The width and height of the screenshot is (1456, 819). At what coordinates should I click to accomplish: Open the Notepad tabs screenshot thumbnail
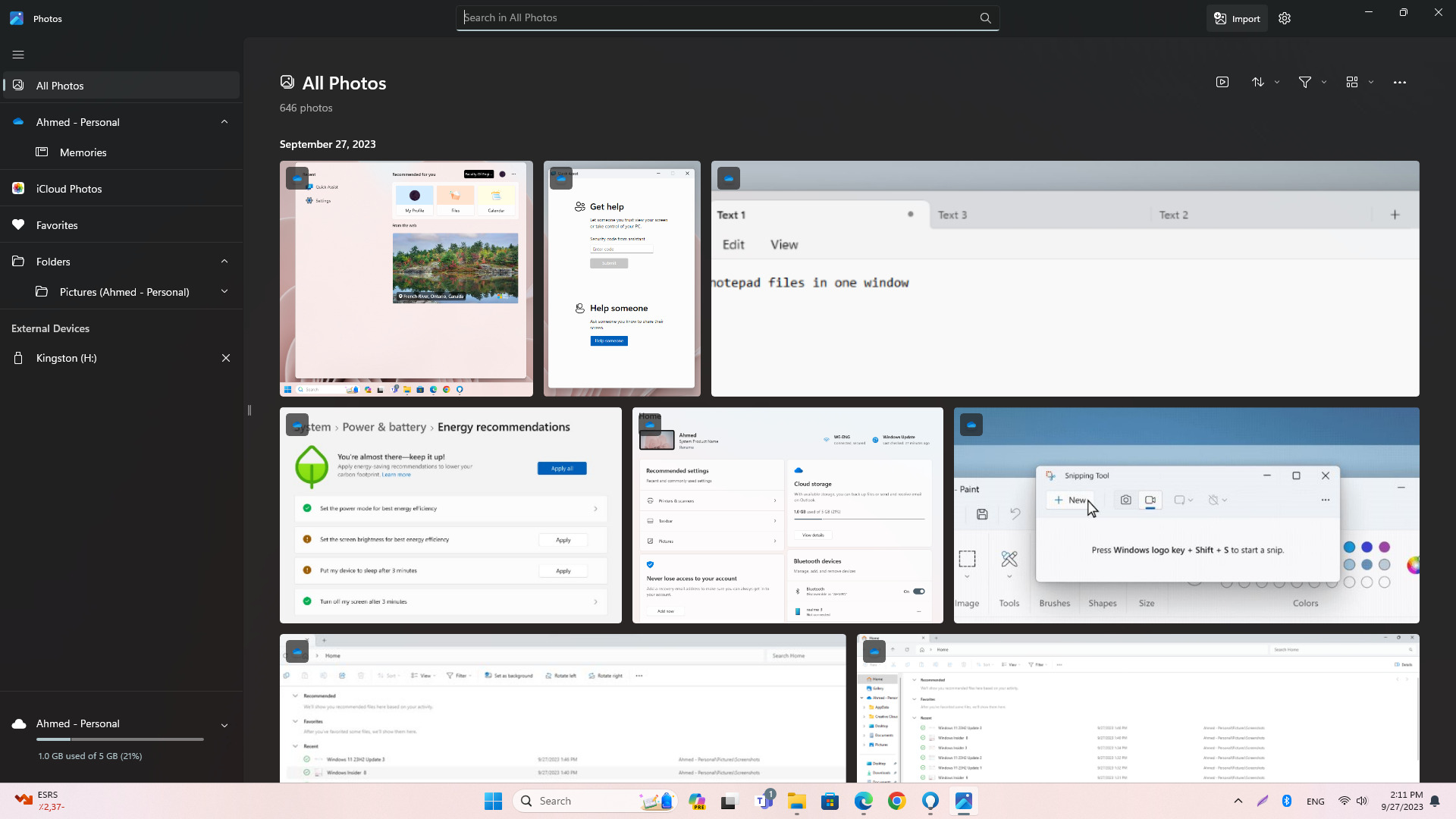1065,278
